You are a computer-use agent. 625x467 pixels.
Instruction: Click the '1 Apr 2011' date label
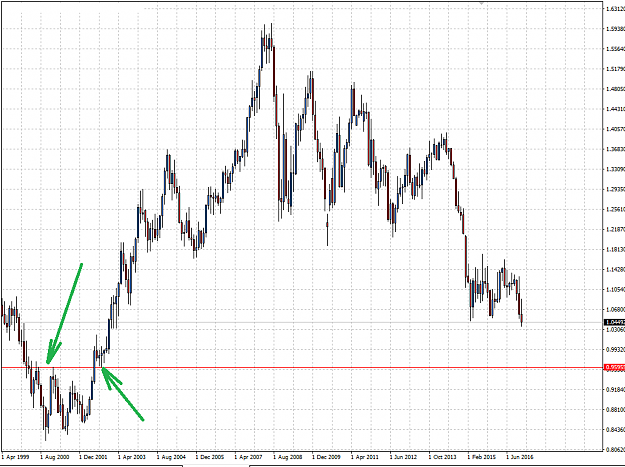coord(365,457)
